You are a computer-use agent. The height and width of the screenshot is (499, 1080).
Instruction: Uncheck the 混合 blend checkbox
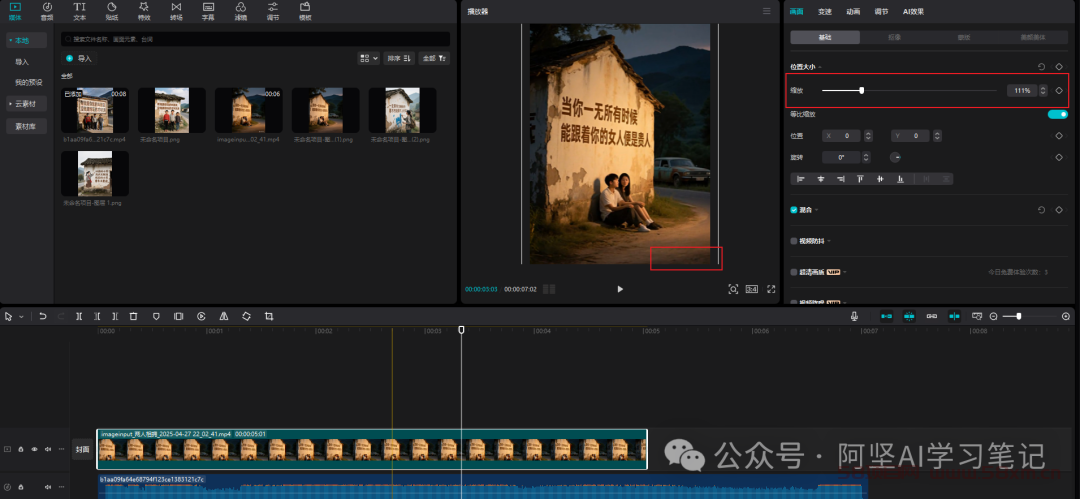(x=794, y=210)
